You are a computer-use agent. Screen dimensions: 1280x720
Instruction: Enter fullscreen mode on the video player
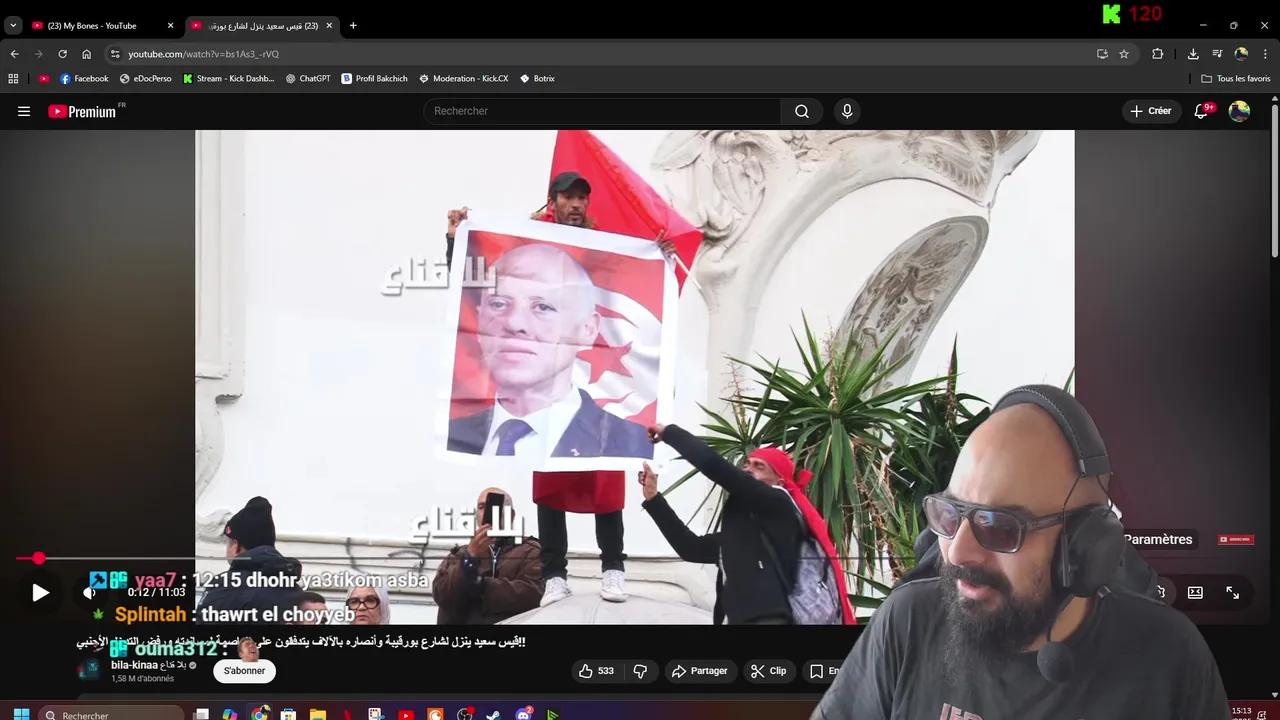point(1232,592)
